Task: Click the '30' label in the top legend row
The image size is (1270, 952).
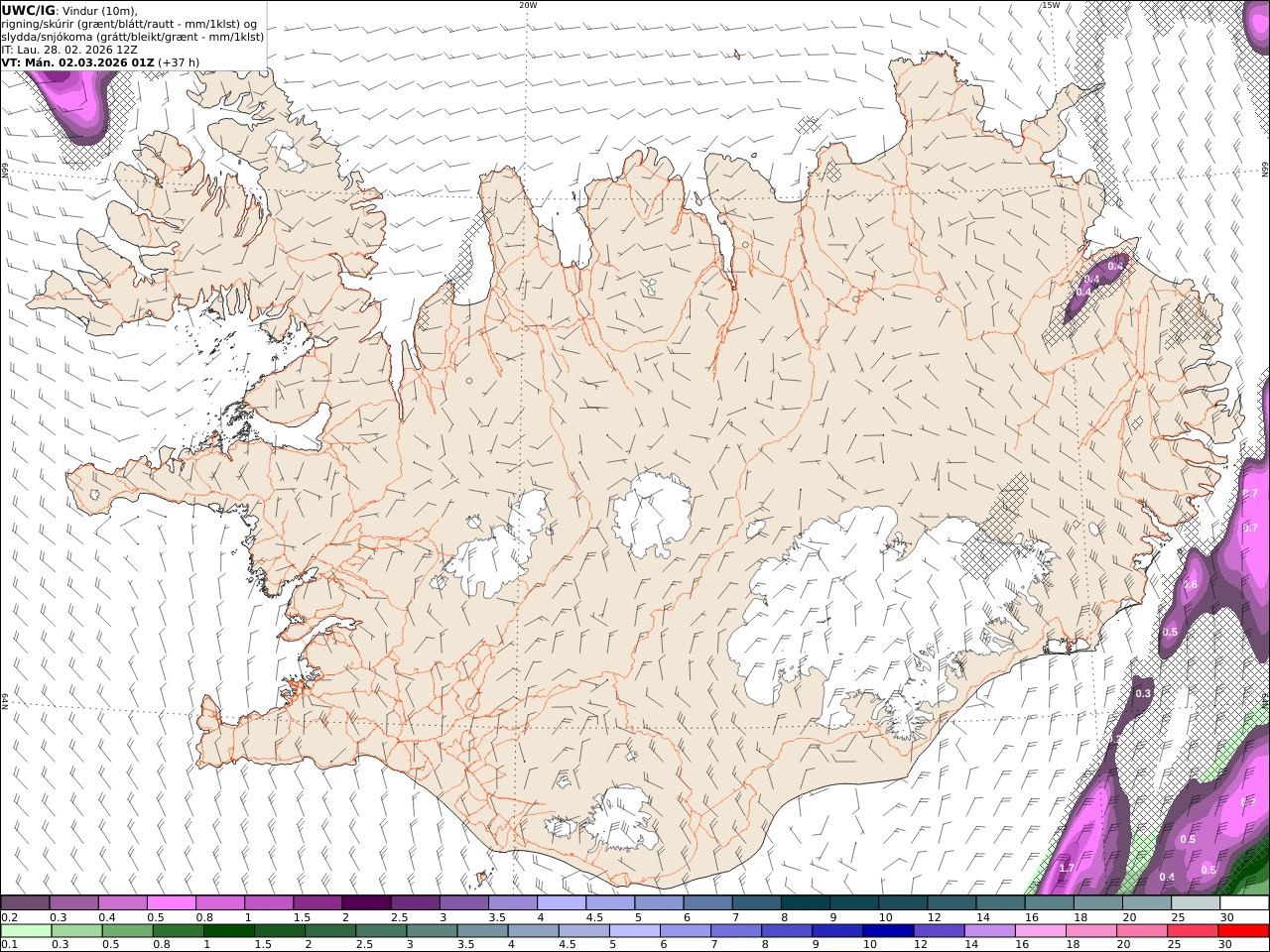Action: (x=1227, y=917)
